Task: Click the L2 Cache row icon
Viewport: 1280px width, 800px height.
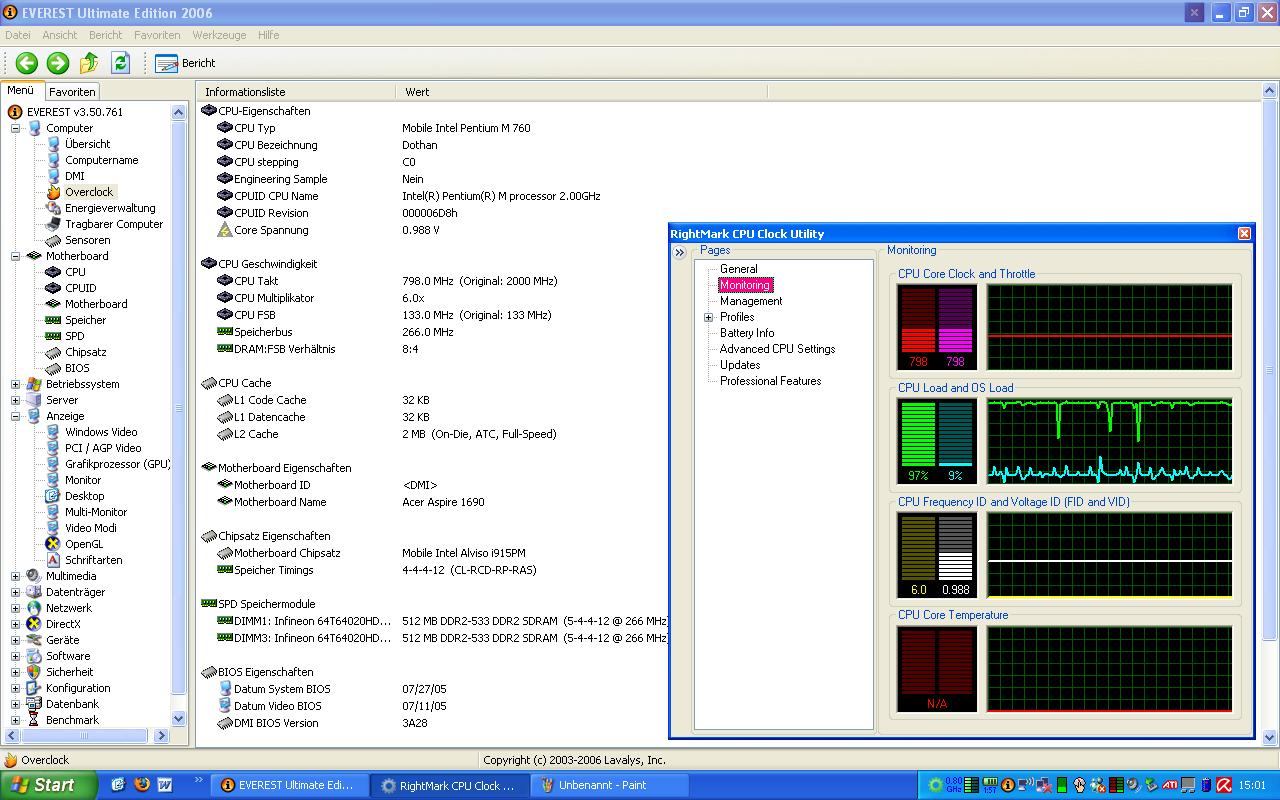Action: pyautogui.click(x=224, y=434)
